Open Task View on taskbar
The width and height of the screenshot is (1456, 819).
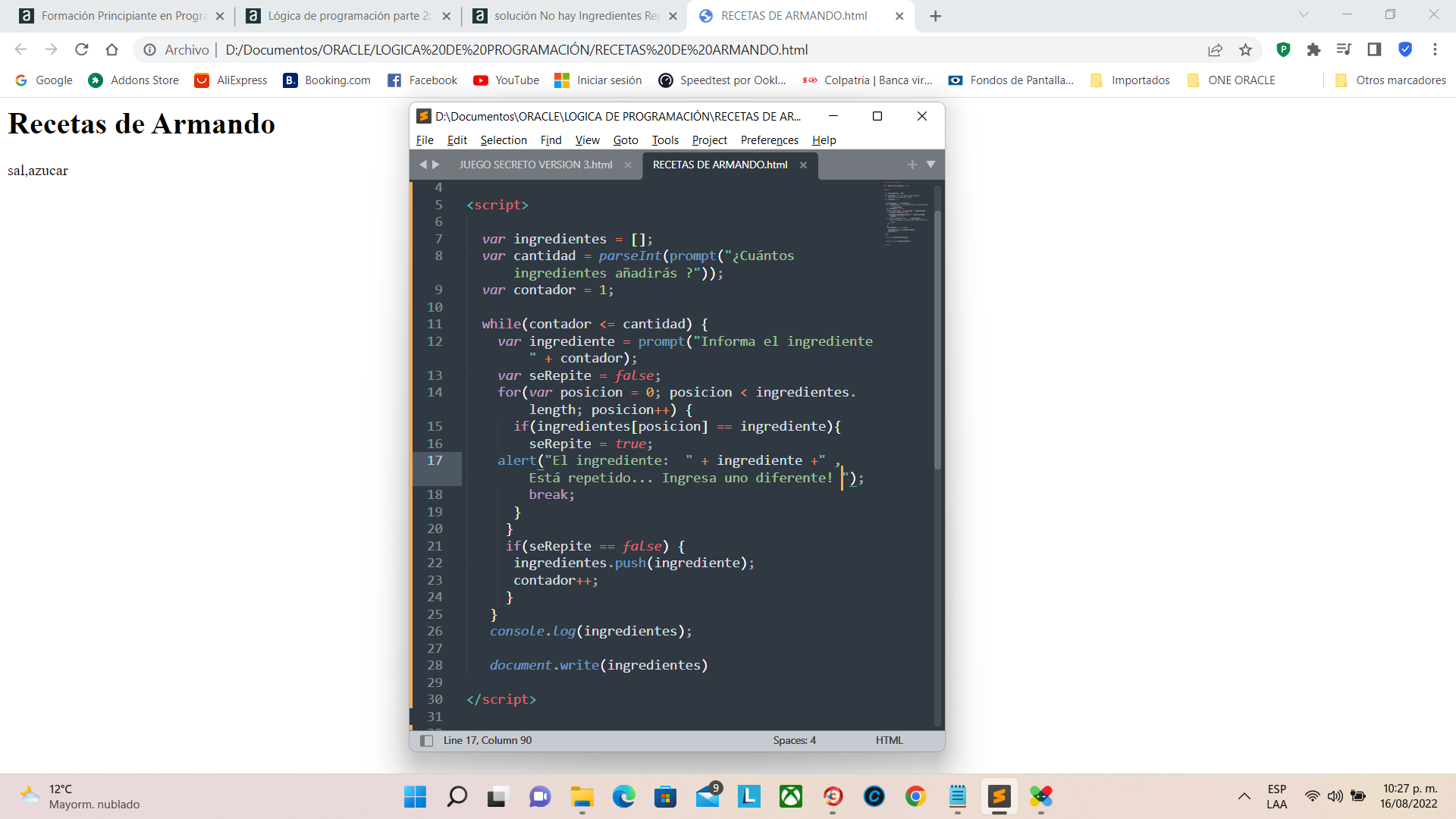(x=497, y=796)
